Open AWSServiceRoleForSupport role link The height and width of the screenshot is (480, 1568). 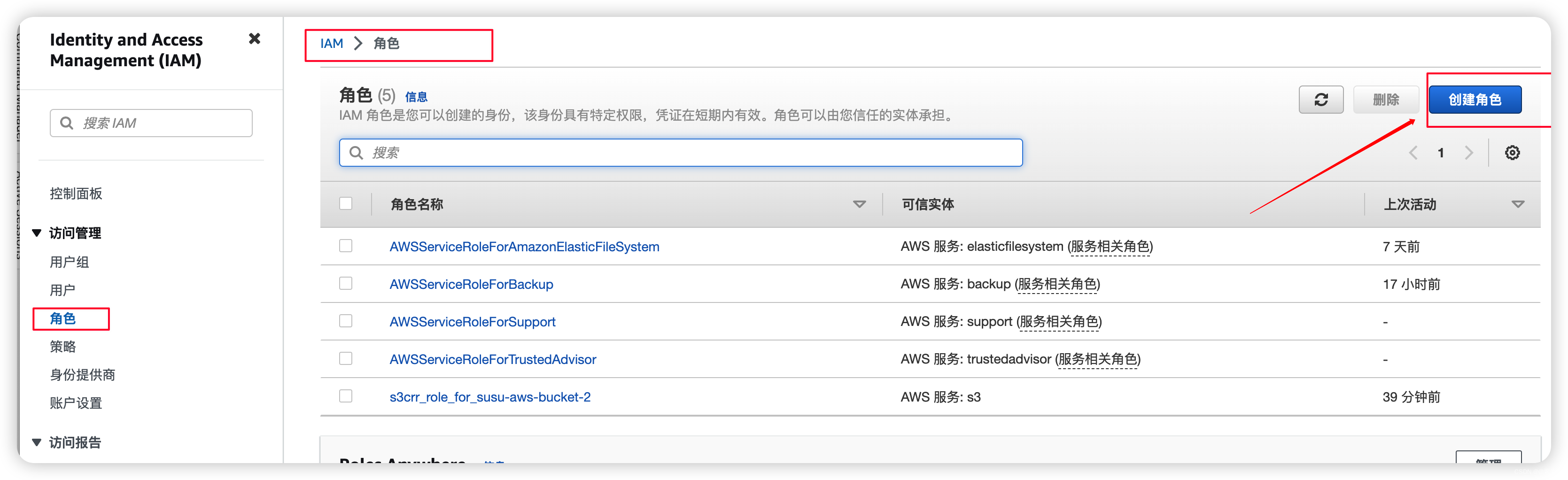pyautogui.click(x=473, y=323)
